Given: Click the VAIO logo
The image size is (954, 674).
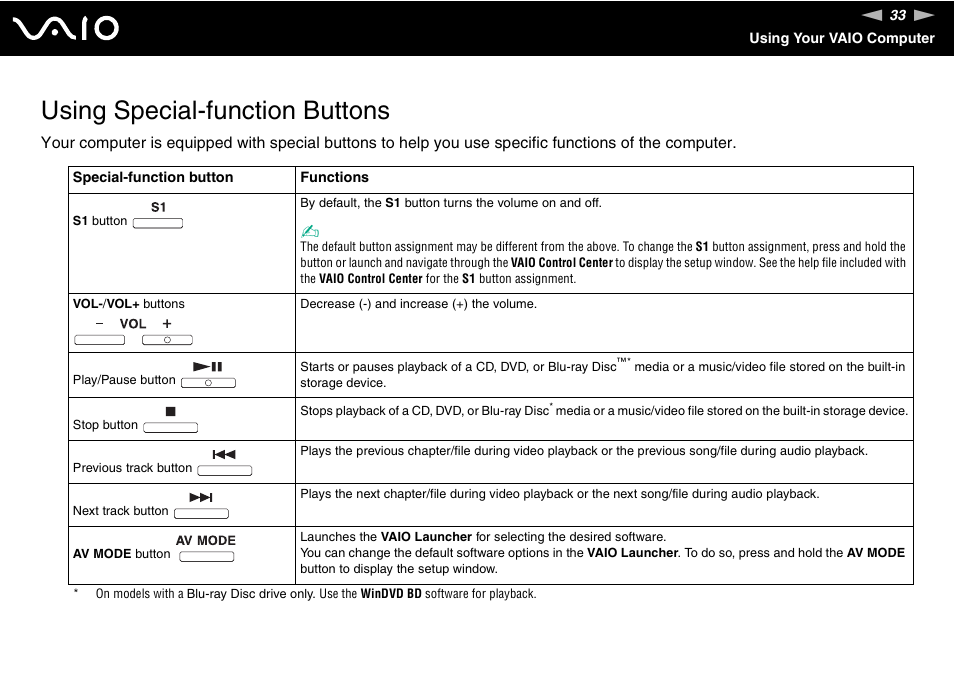Looking at the screenshot, I should pyautogui.click(x=66, y=29).
